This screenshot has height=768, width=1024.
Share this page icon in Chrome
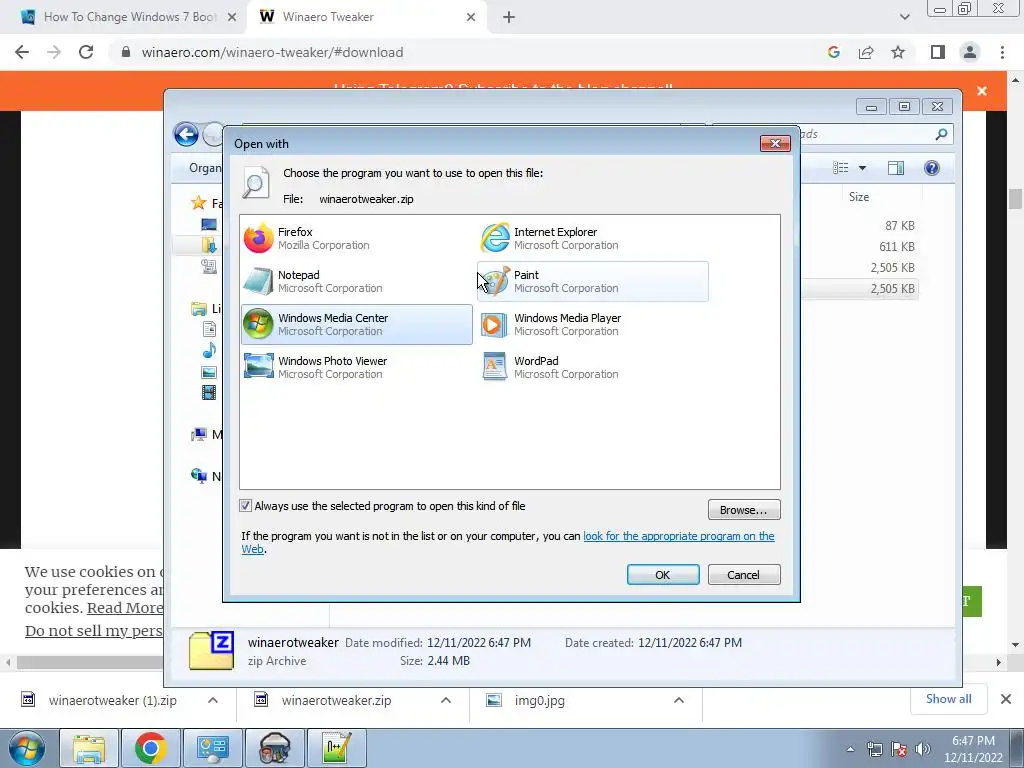[866, 52]
